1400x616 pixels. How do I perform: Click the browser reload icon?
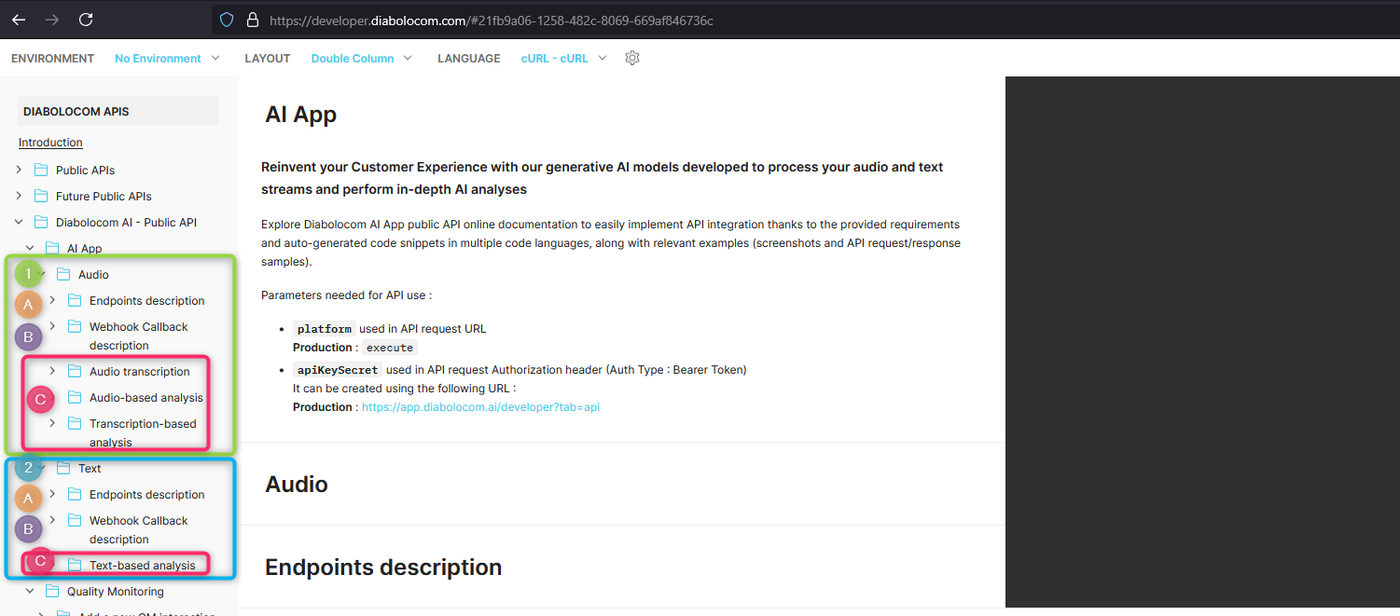[x=86, y=20]
